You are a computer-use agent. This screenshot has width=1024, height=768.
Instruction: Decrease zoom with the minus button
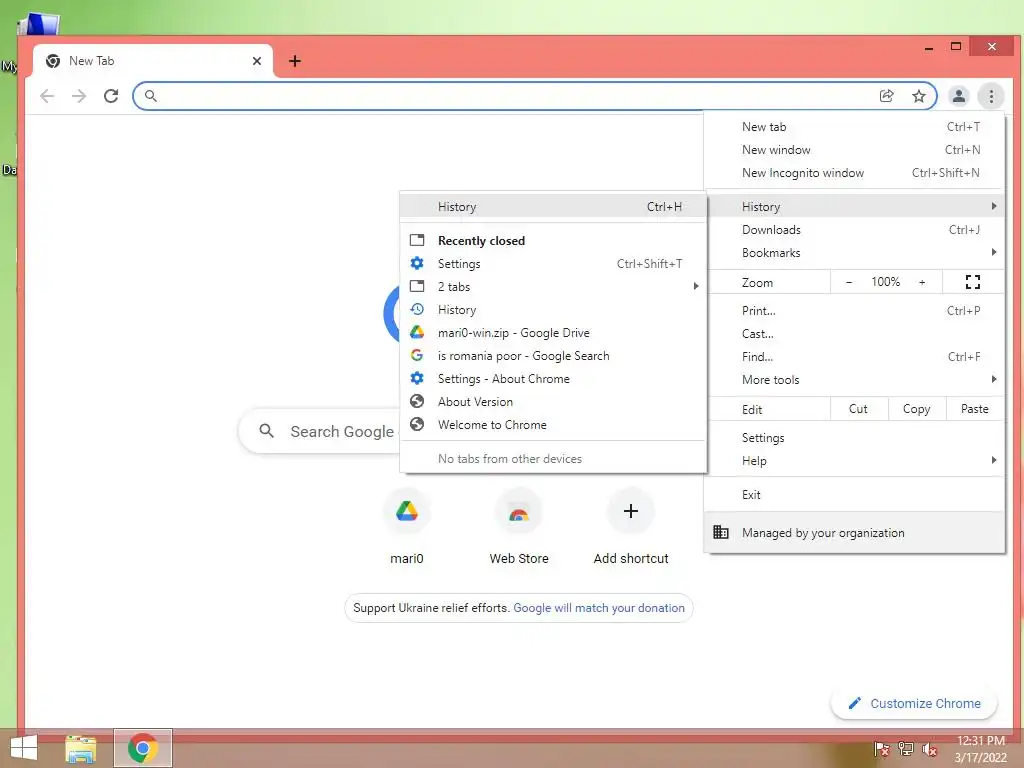tap(848, 282)
